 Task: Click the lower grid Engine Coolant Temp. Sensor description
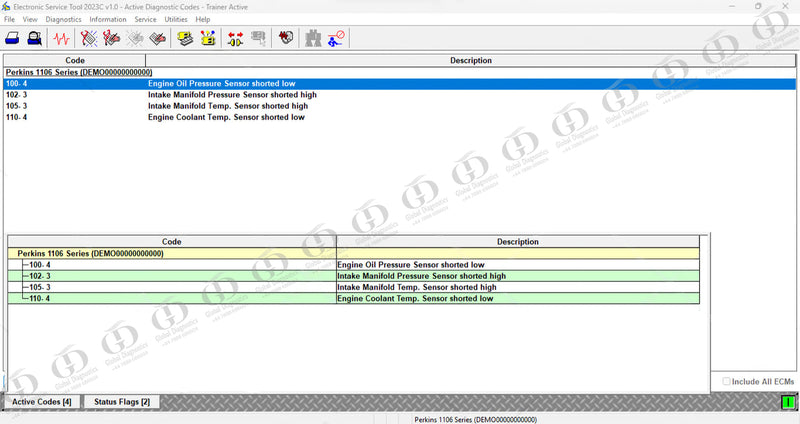click(415, 298)
